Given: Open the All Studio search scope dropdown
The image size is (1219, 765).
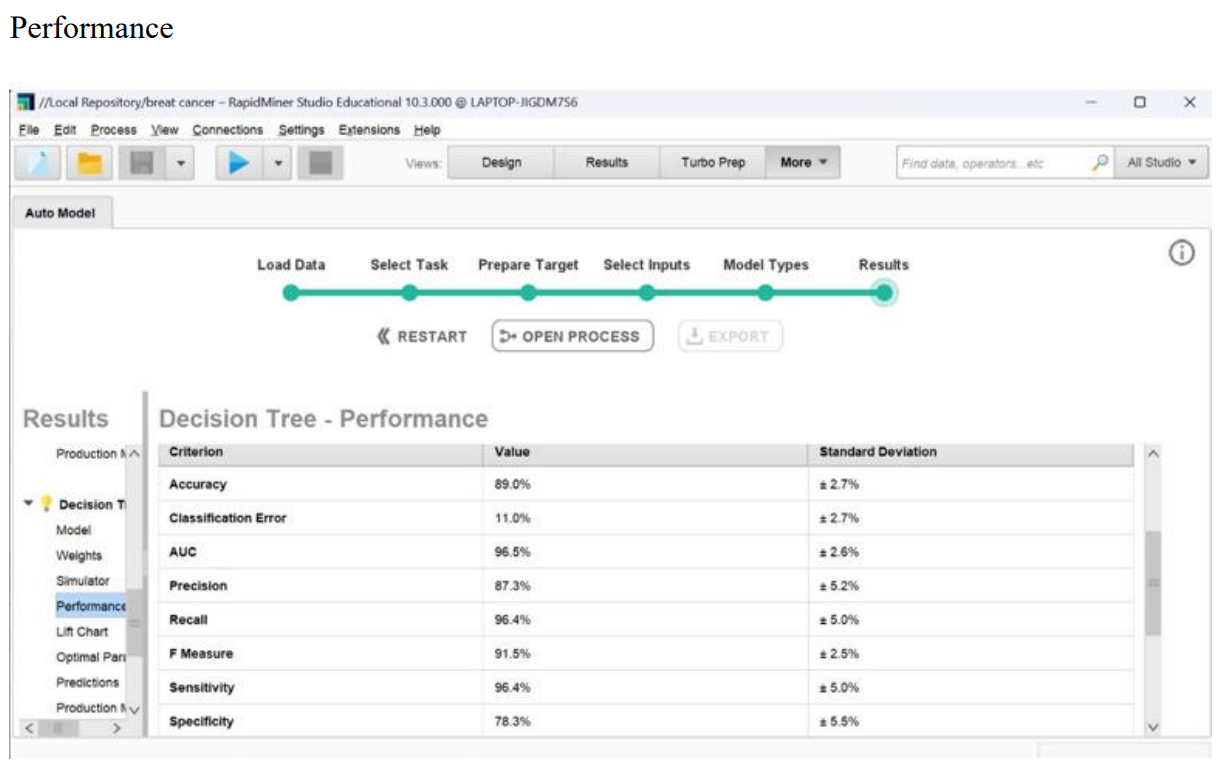Looking at the screenshot, I should (1161, 163).
